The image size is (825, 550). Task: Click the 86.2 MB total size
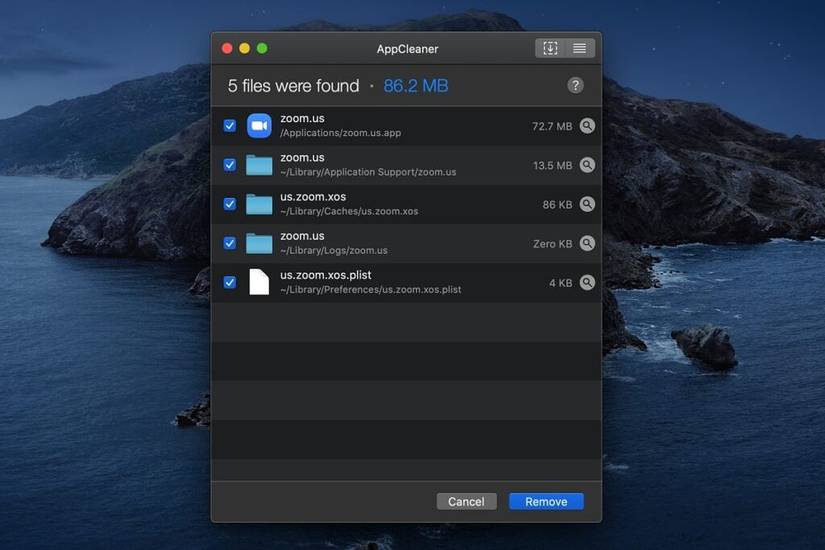416,86
